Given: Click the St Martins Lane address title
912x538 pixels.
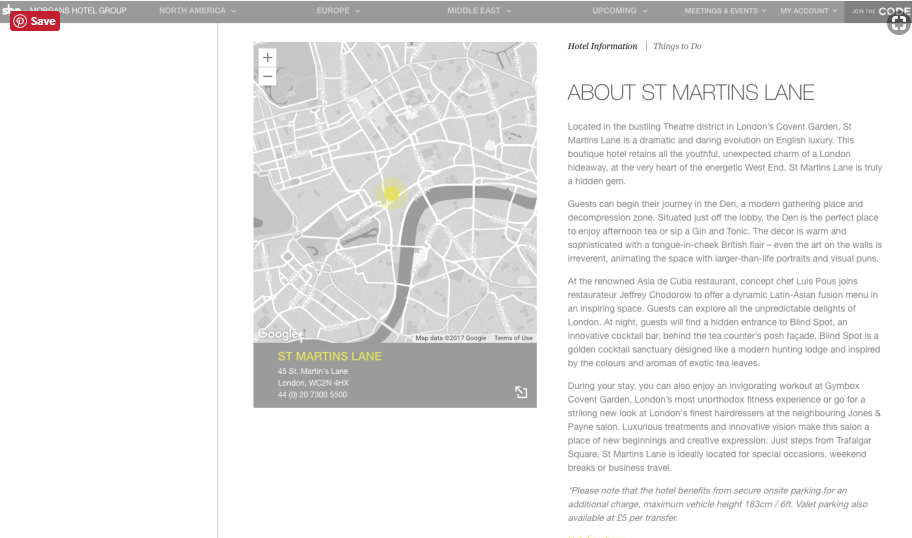Looking at the screenshot, I should 329,357.
